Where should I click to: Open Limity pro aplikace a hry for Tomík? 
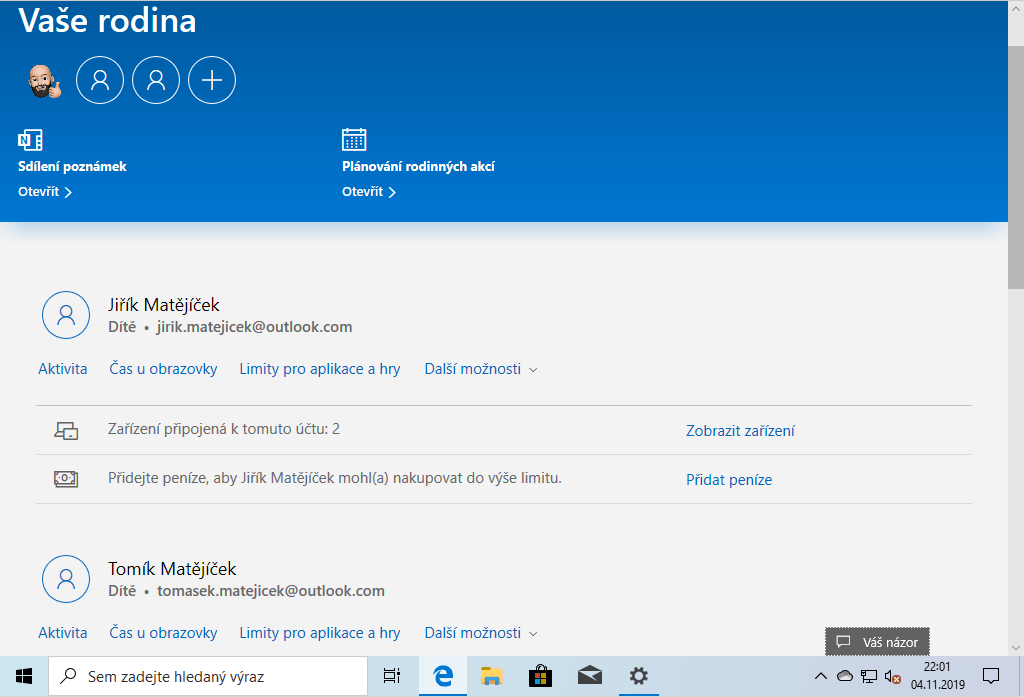(319, 633)
